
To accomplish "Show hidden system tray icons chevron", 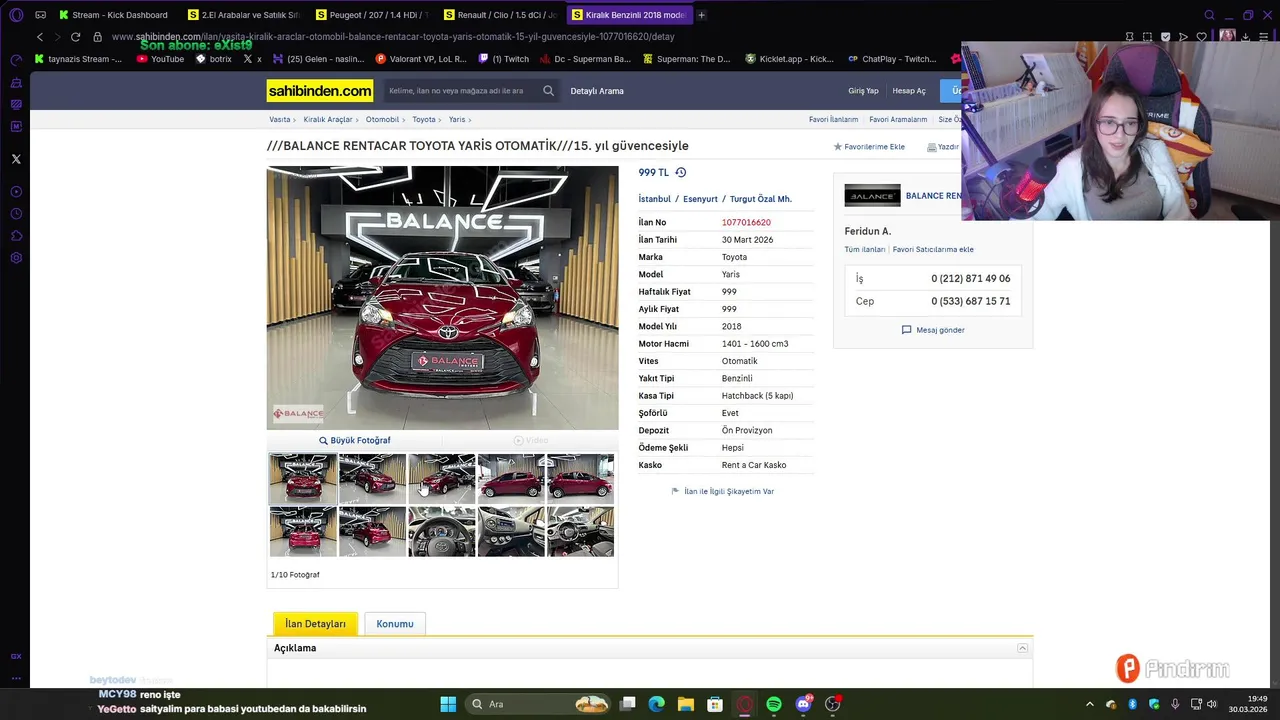I will pyautogui.click(x=1090, y=704).
